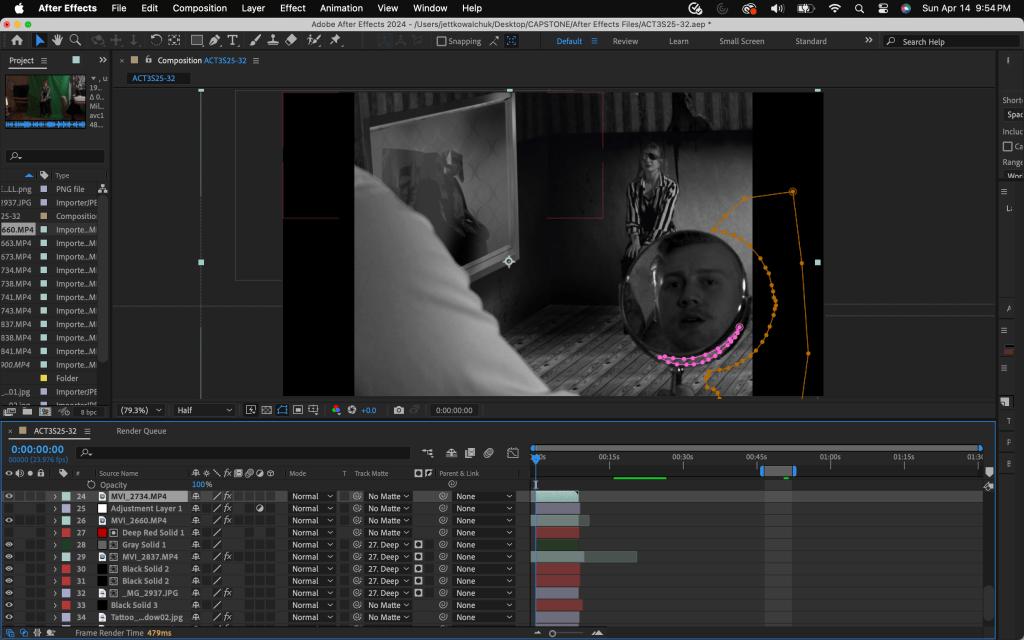Viewport: 1024px width, 640px height.
Task: Hide the MVI_2734.MP4 layer with eye toggle
Action: pyautogui.click(x=9, y=496)
